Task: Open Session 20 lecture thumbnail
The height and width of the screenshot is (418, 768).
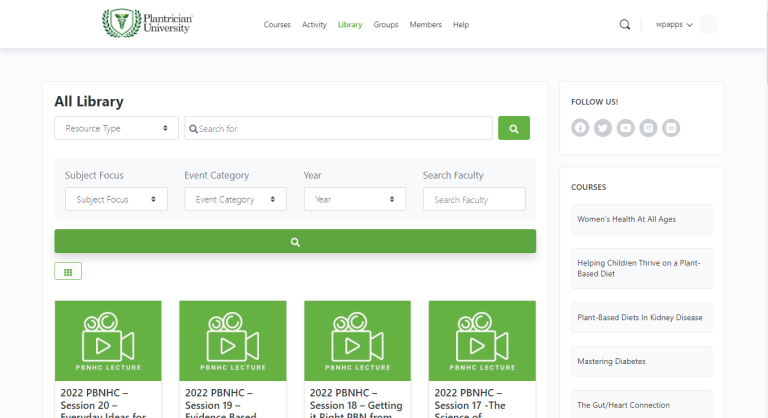Action: [108, 339]
